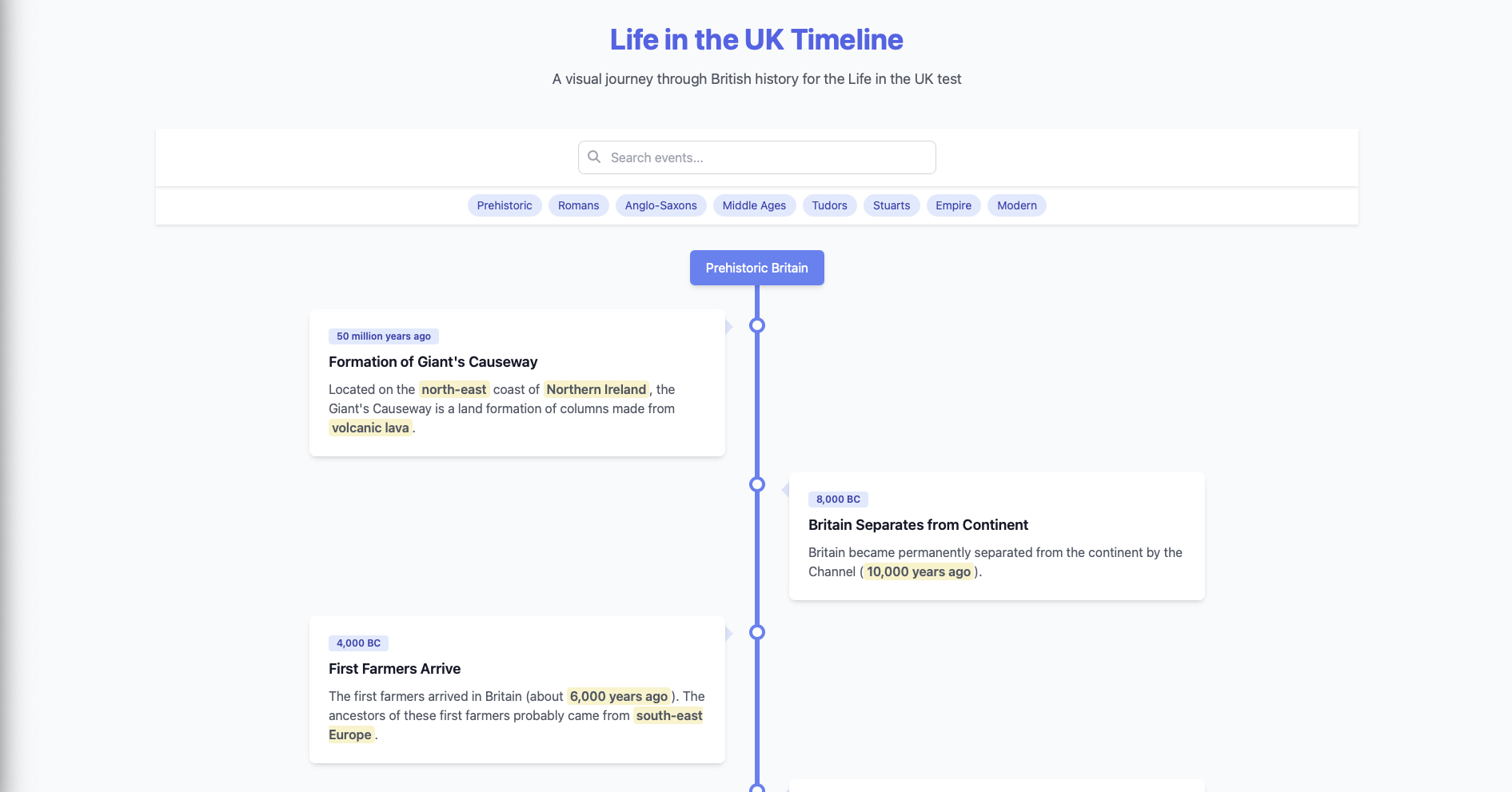1512x792 pixels.
Task: Click the highlighted north-east keyword
Action: click(454, 389)
